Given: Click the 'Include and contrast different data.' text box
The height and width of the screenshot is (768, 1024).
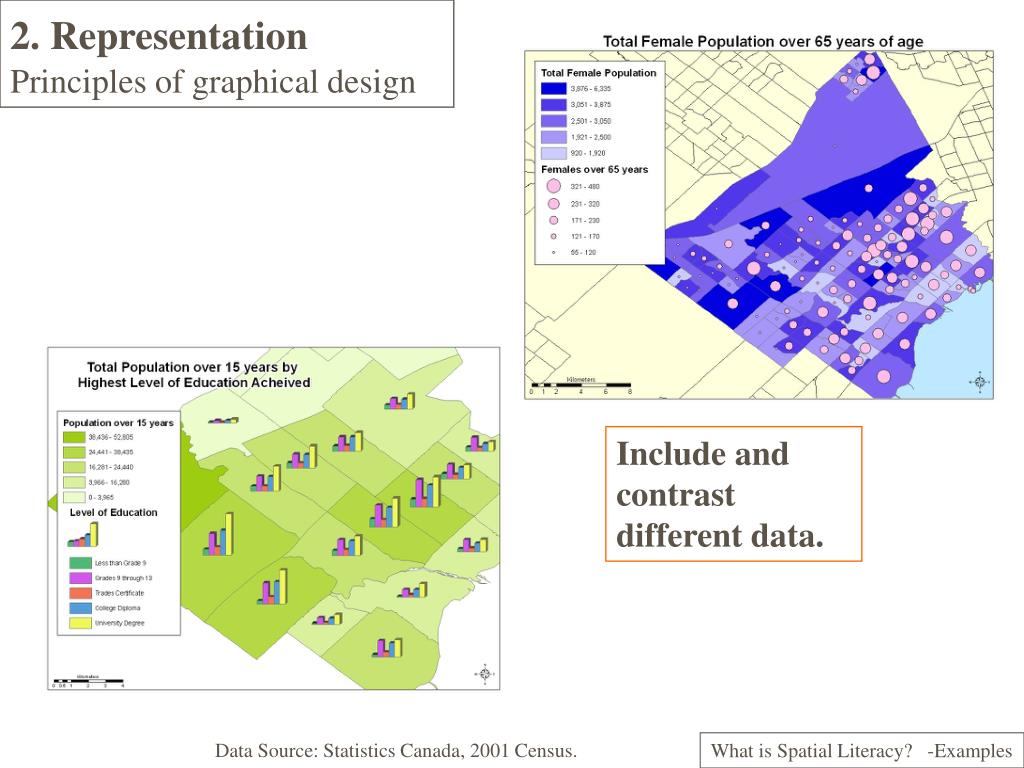Looking at the screenshot, I should (733, 494).
